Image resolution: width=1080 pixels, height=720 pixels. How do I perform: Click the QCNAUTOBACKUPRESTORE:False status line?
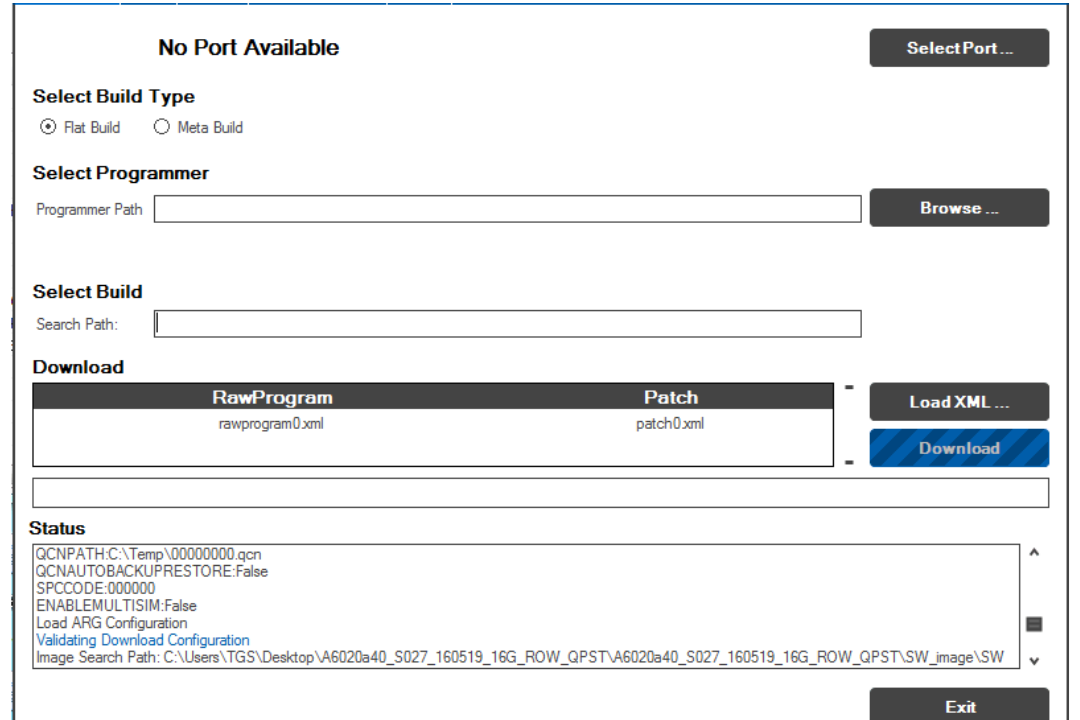coord(152,571)
